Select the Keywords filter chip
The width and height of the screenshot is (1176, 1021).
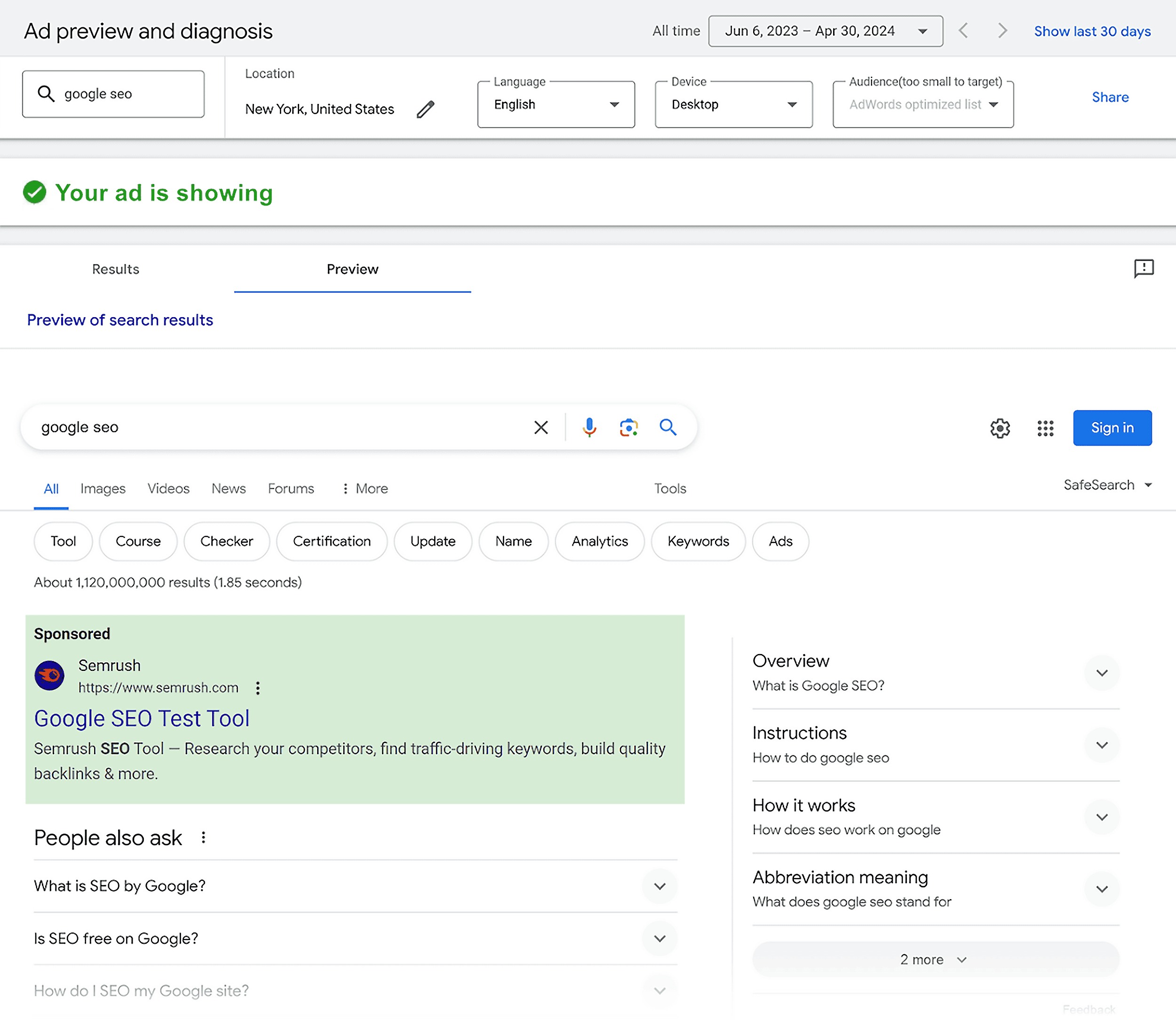[698, 541]
